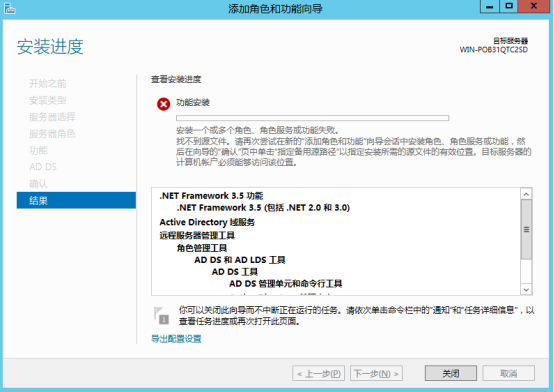Click the 下一步(N) button
This screenshot has width=554, height=392.
coord(376,373)
